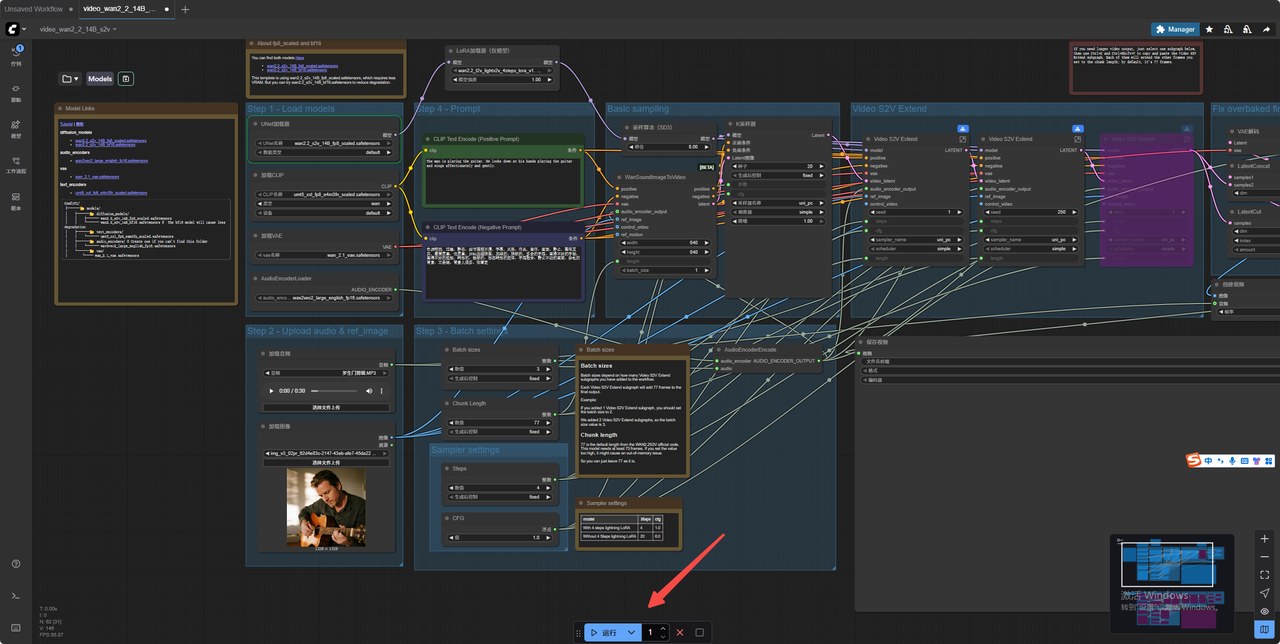This screenshot has height=644, width=1280.
Task: Enter subgraph of Video S2V Extend with seed 1
Action: [x=962, y=139]
